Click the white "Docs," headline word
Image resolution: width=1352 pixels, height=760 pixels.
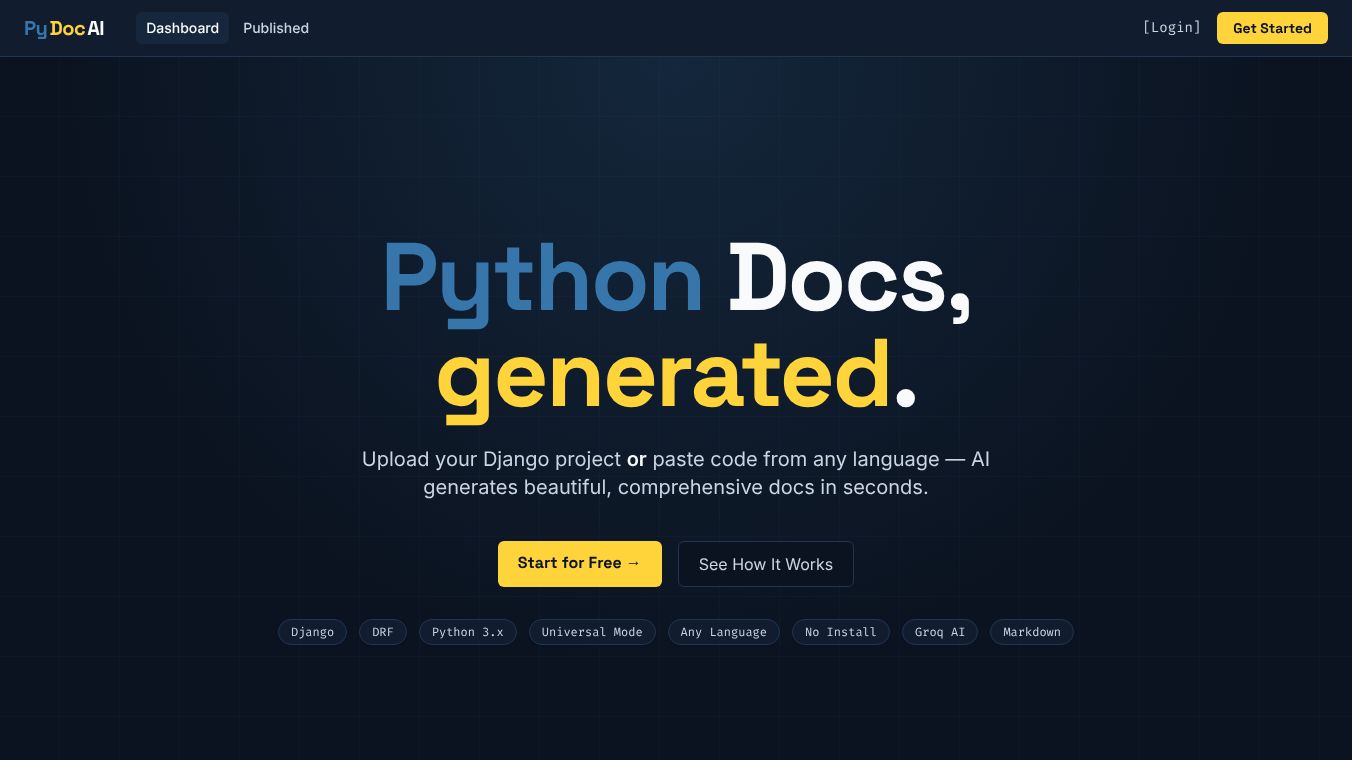[x=850, y=282]
